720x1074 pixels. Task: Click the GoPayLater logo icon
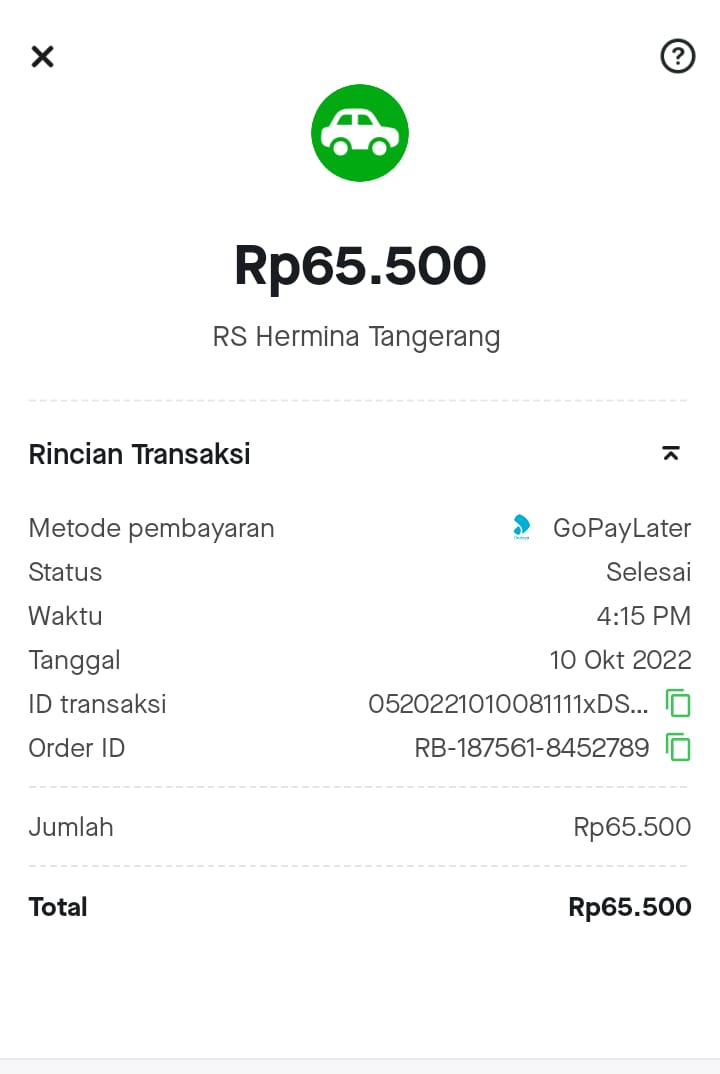click(x=521, y=528)
